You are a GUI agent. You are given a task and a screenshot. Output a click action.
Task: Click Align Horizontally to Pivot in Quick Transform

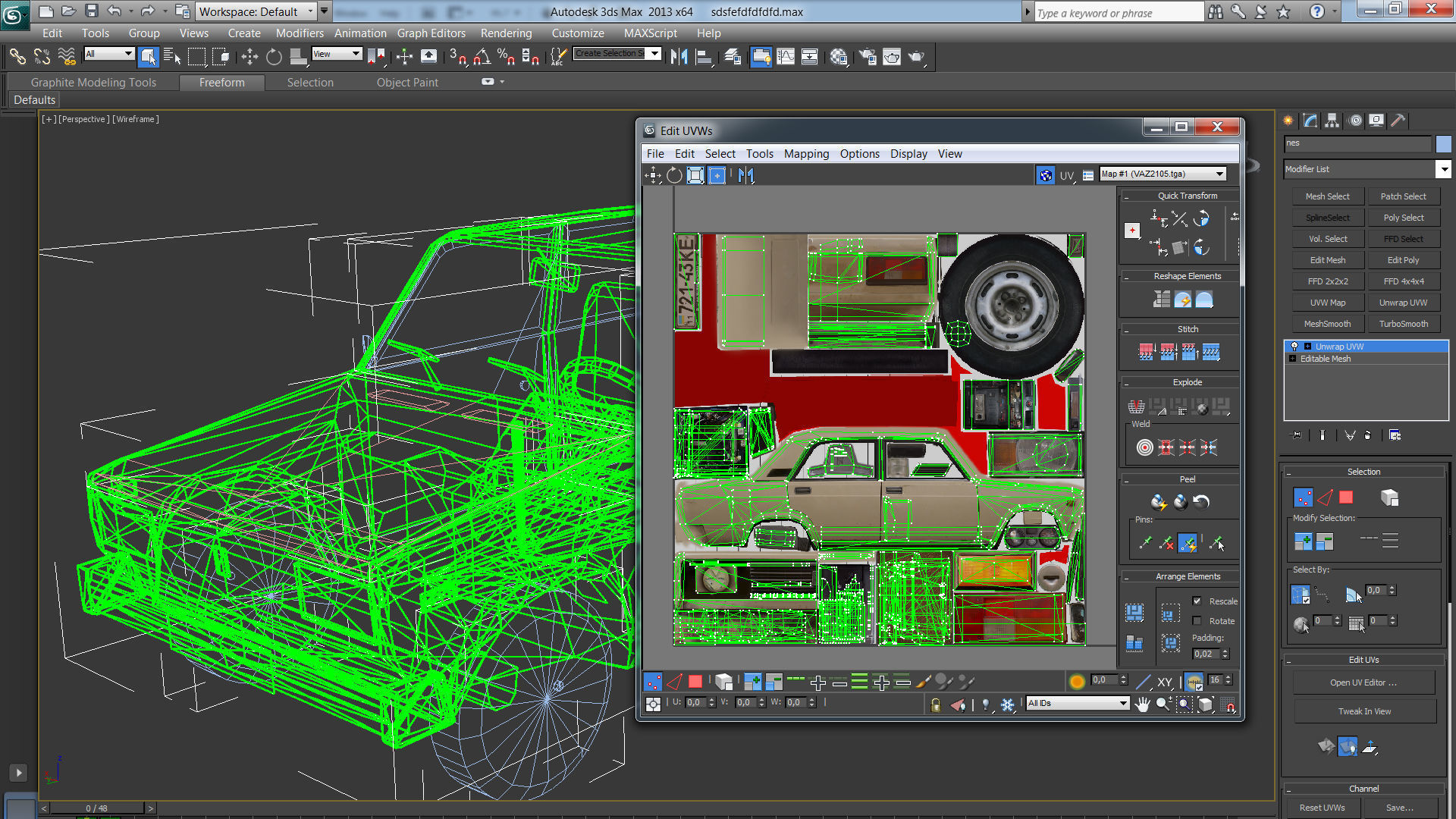point(1159,219)
